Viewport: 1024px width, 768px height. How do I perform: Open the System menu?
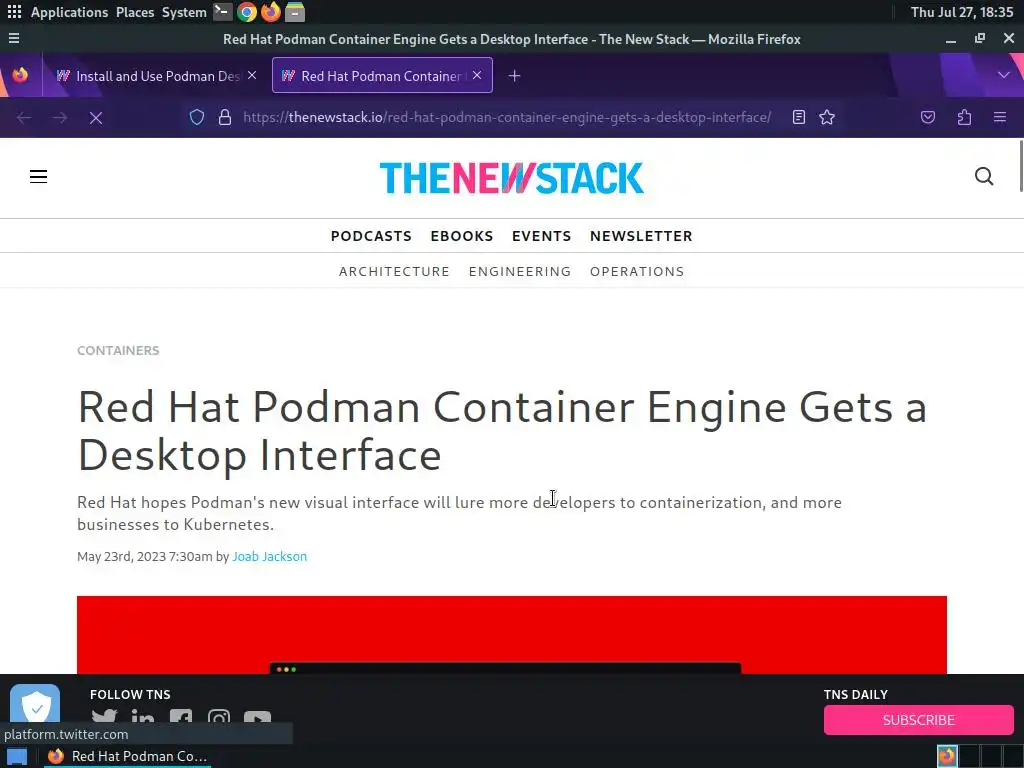click(184, 12)
